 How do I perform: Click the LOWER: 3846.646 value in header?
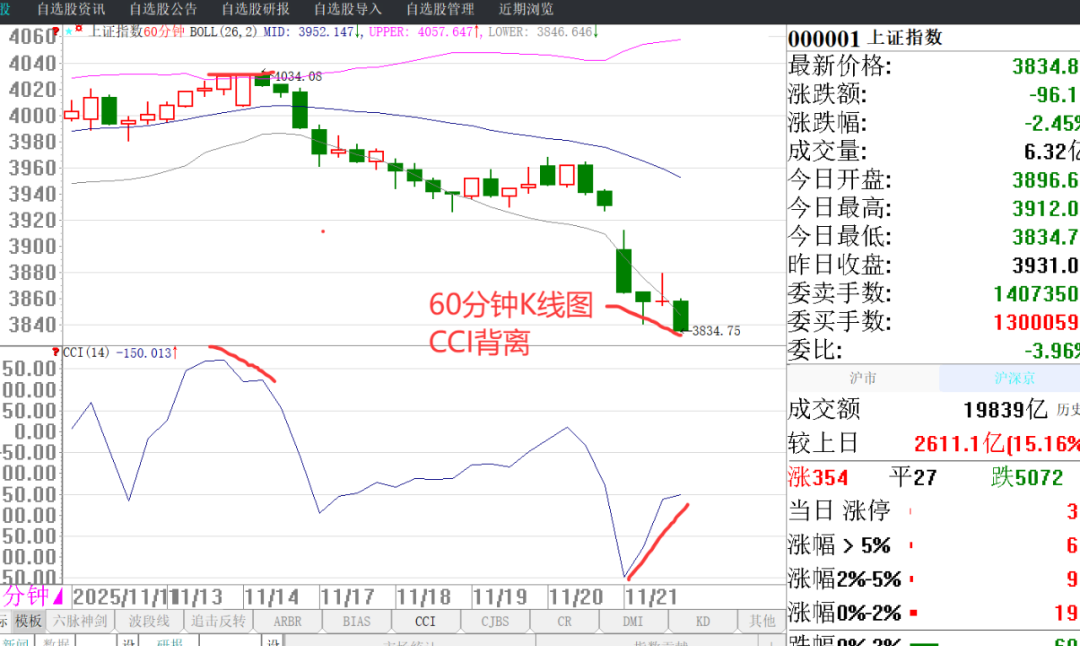[x=540, y=32]
